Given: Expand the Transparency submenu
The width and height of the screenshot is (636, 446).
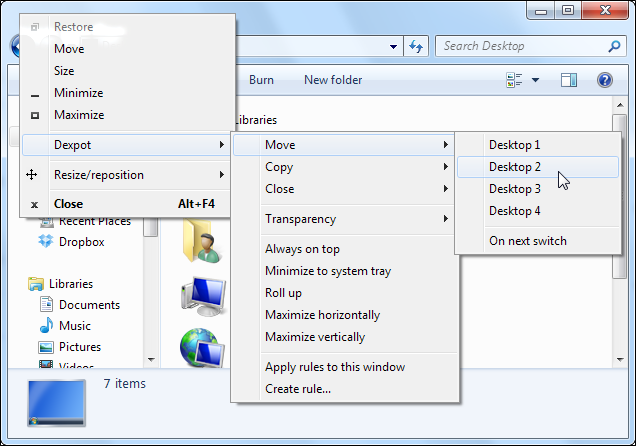Looking at the screenshot, I should click(x=344, y=219).
